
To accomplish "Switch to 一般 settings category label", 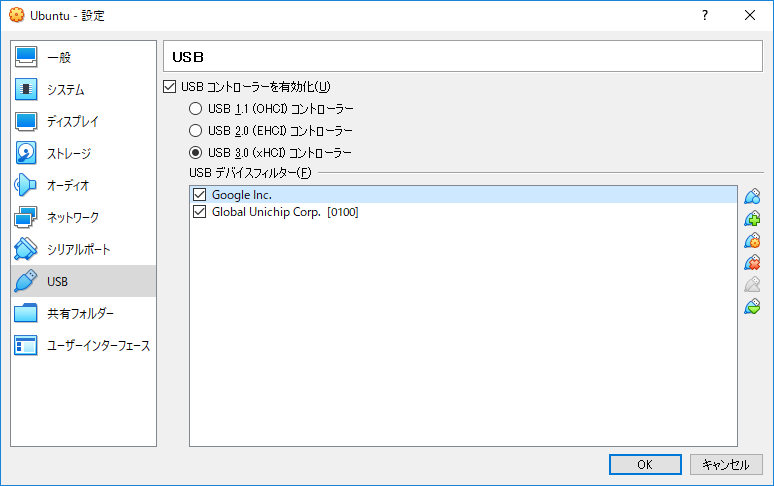I will pyautogui.click(x=59, y=57).
